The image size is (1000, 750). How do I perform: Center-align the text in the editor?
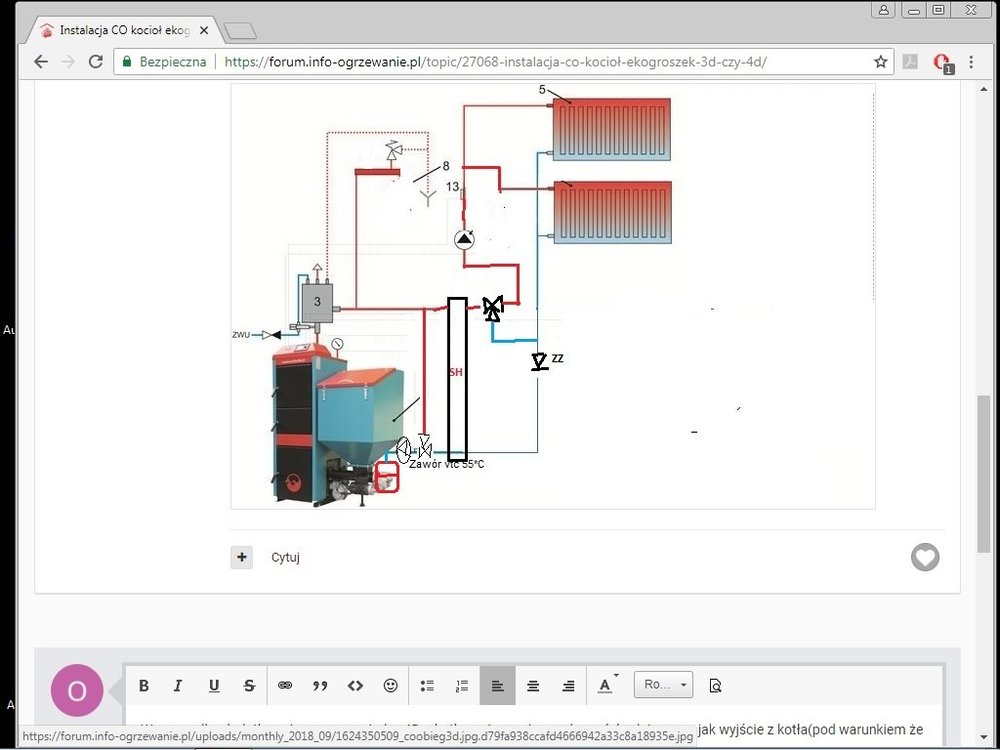click(x=533, y=686)
